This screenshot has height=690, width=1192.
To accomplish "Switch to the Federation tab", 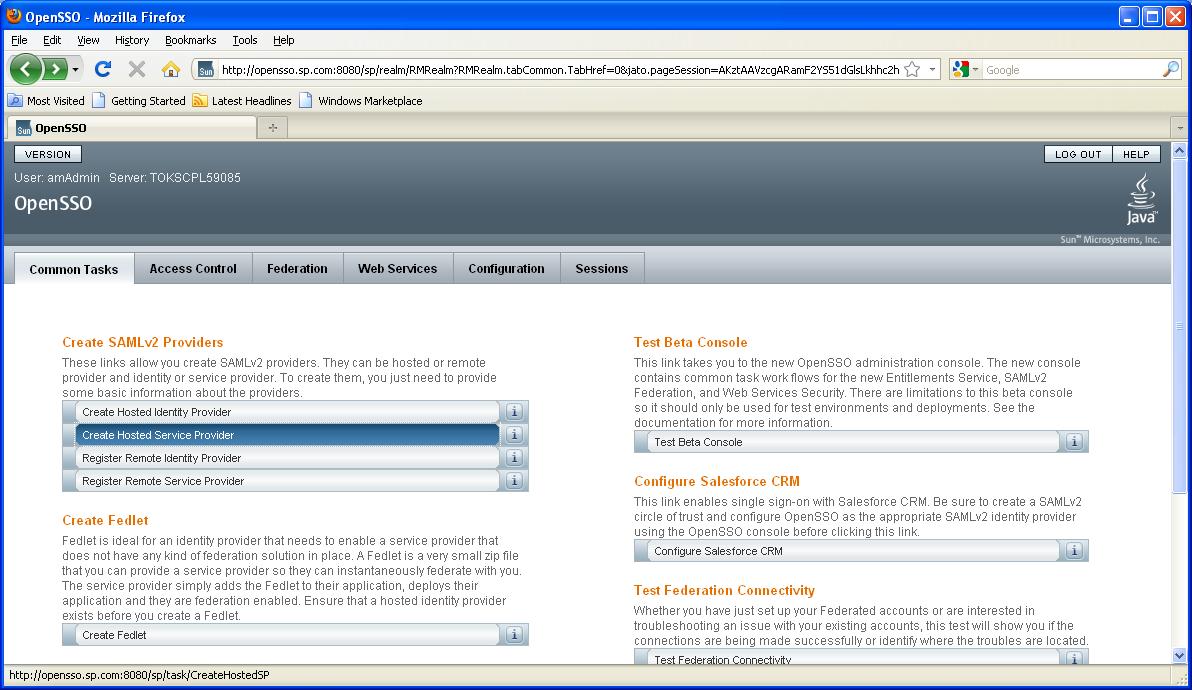I will click(x=297, y=268).
